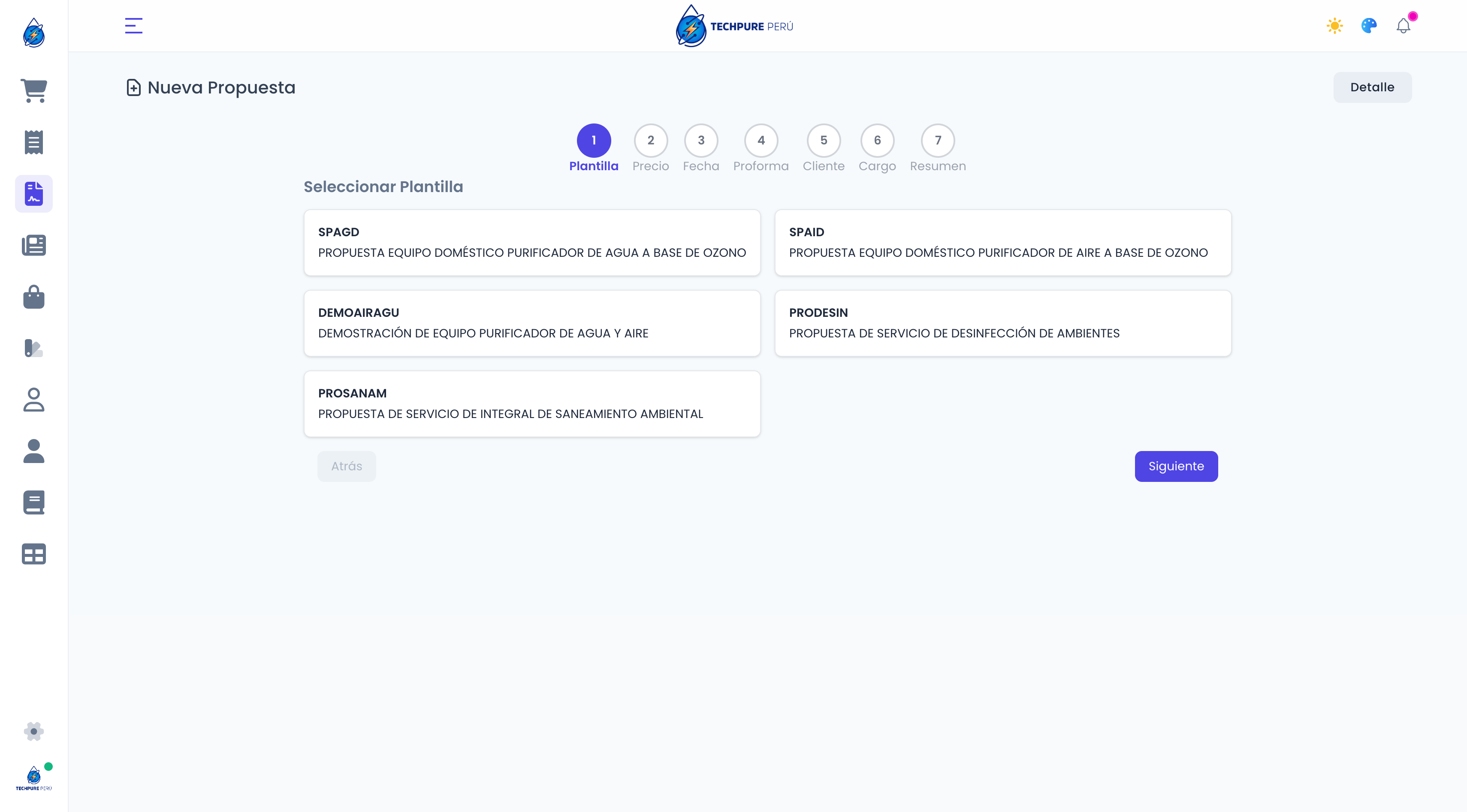Click the table grid sidebar icon
Image resolution: width=1467 pixels, height=812 pixels.
(x=33, y=554)
